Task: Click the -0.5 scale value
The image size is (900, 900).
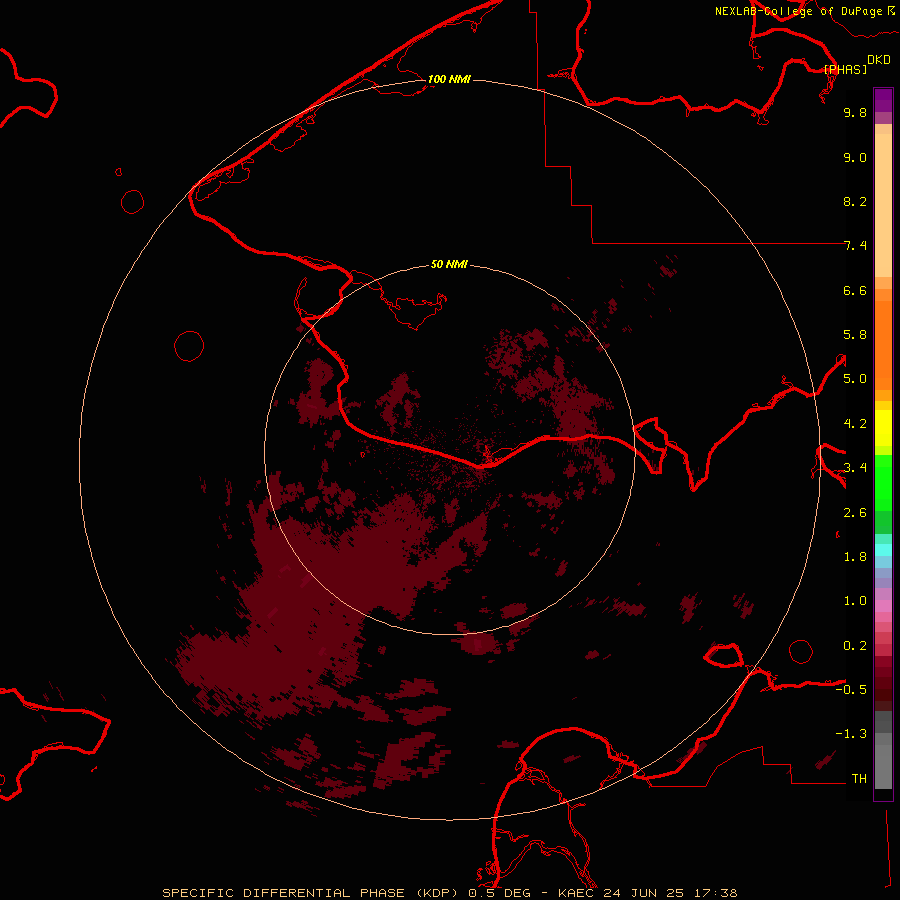Action: [851, 690]
